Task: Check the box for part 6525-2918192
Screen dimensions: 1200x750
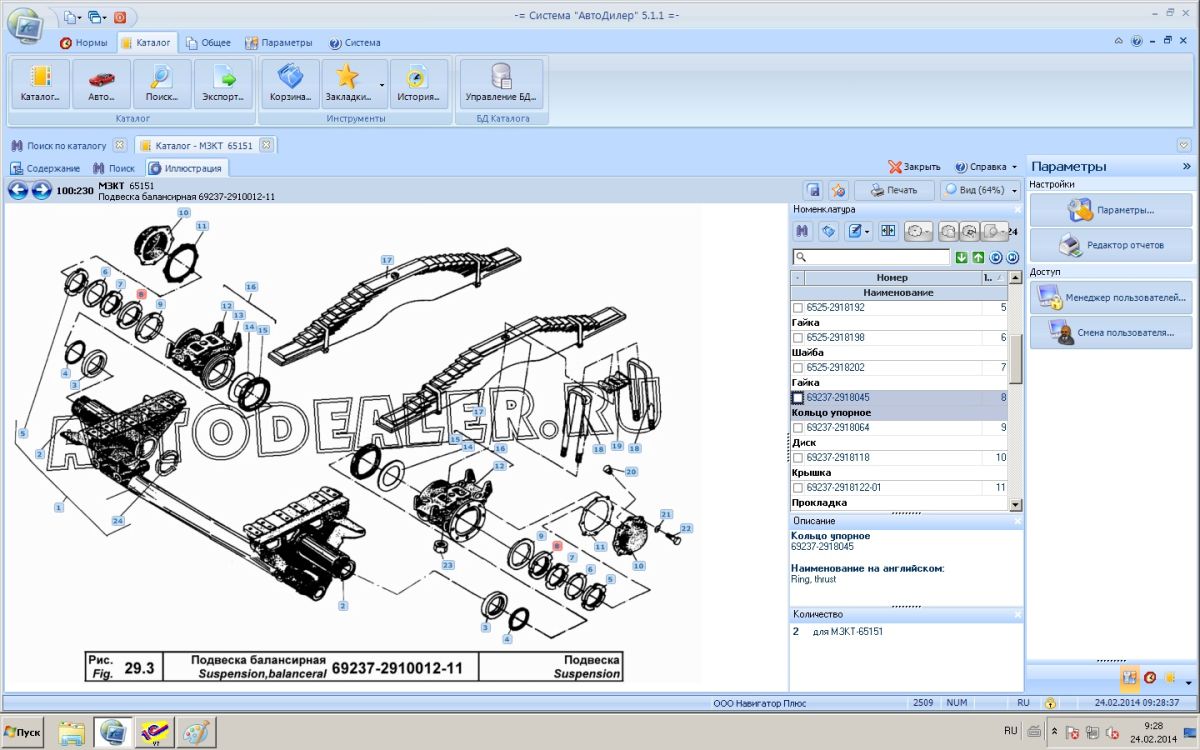Action: [x=798, y=308]
